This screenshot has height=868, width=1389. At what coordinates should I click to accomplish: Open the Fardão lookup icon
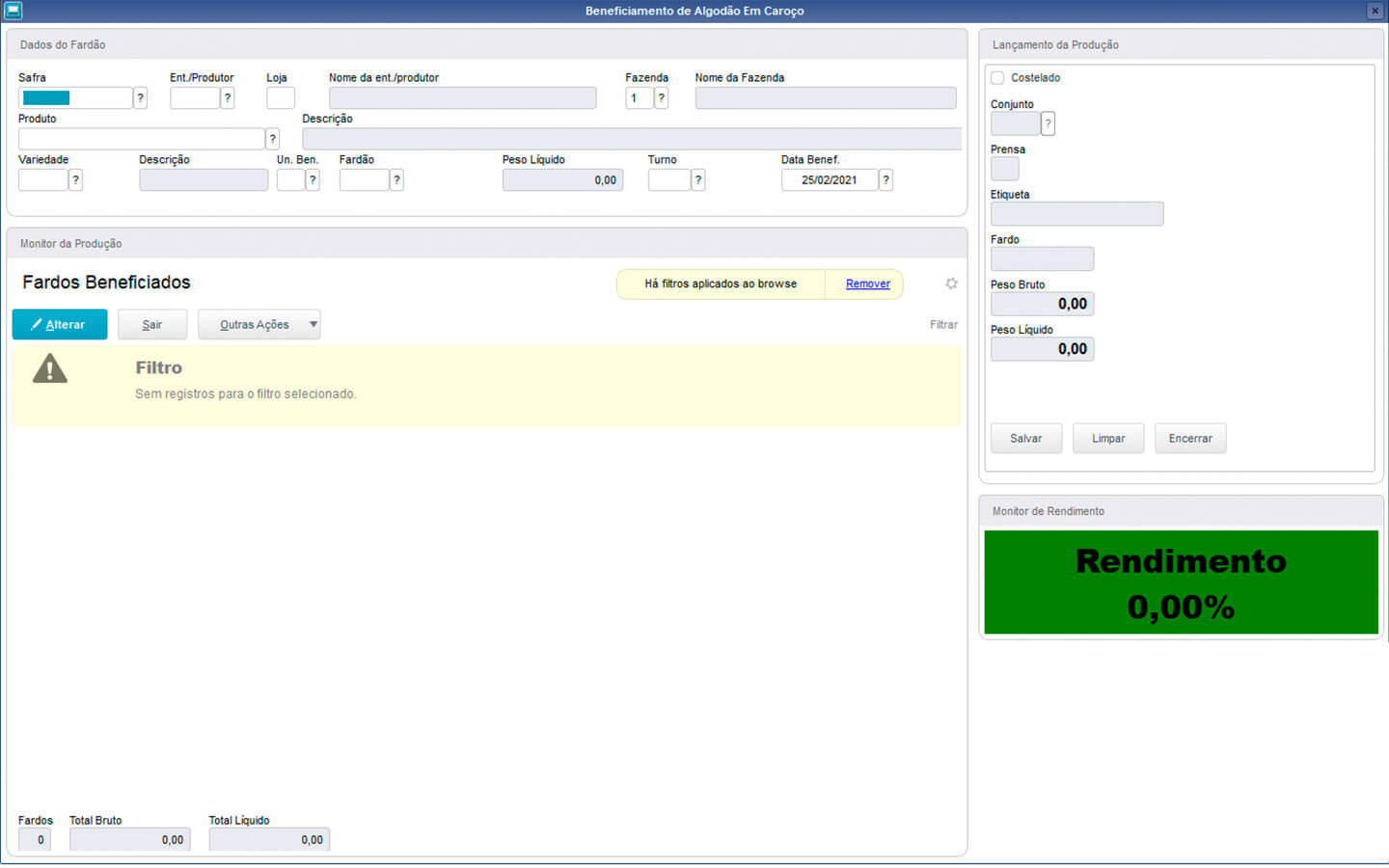[396, 179]
